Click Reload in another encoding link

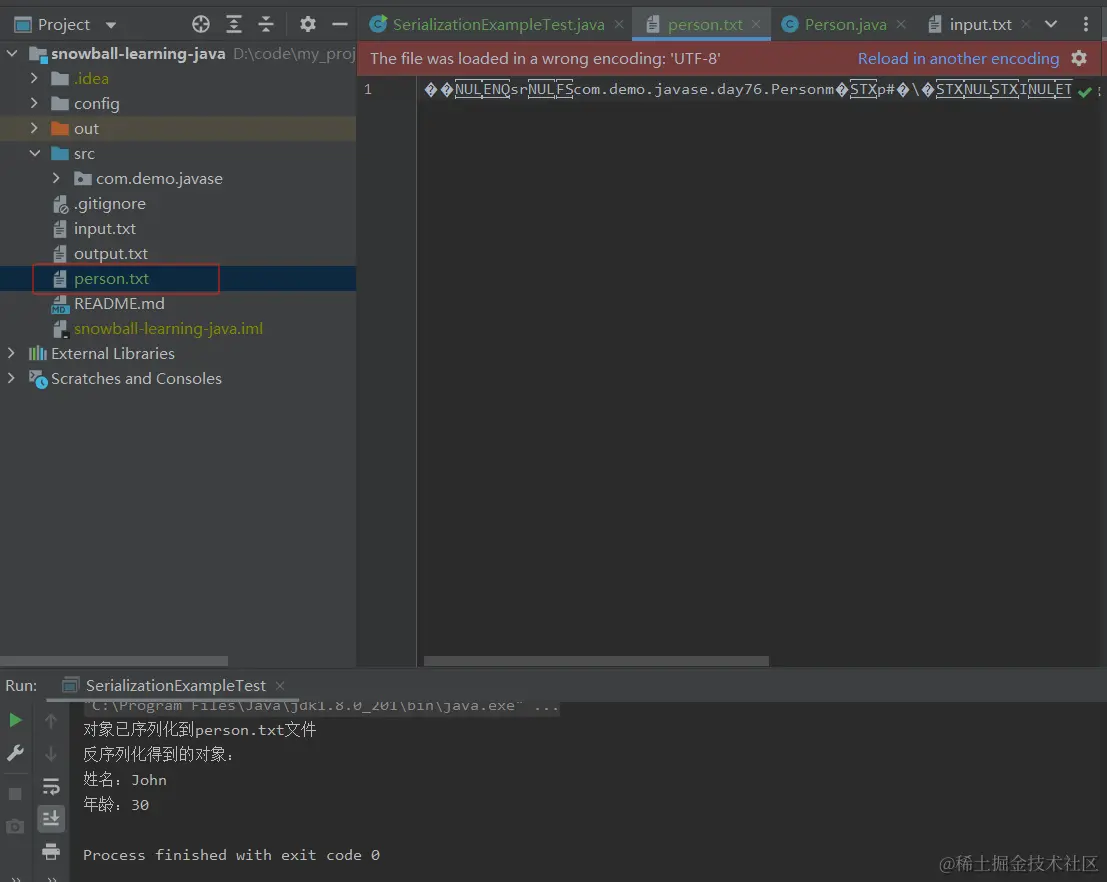pyautogui.click(x=958, y=59)
